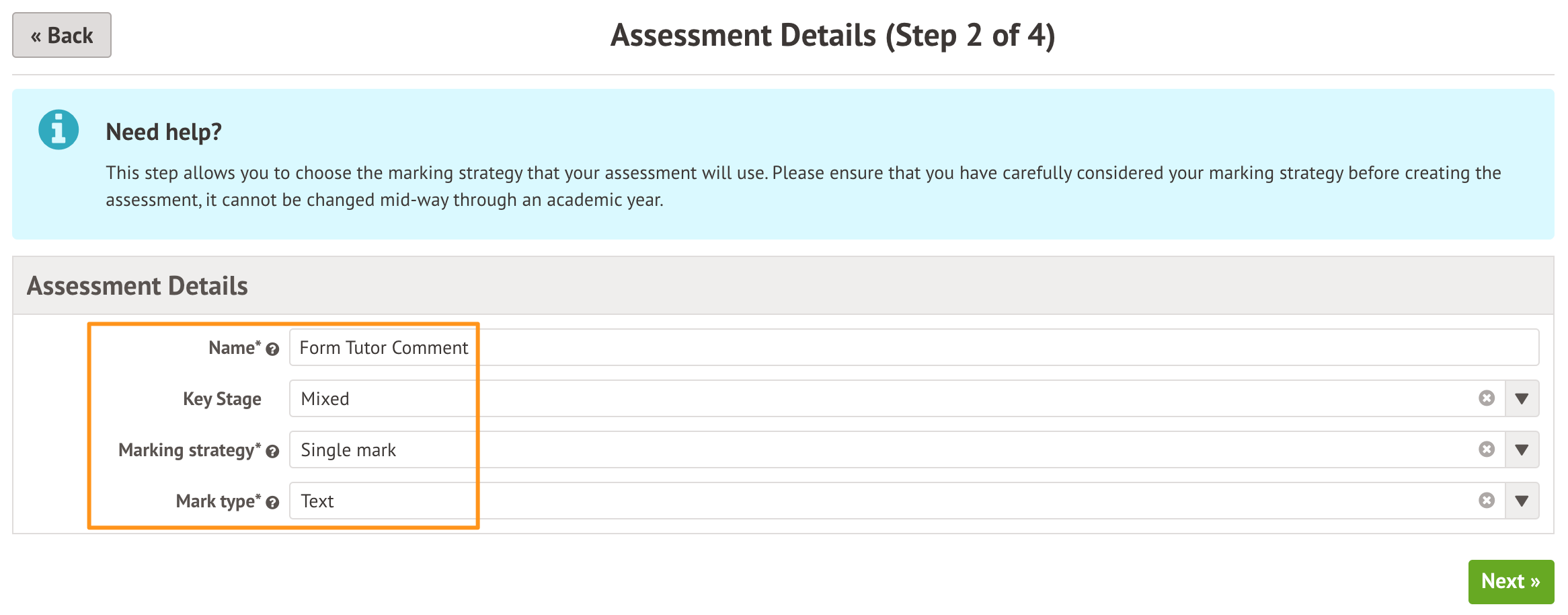Click the Key Stage label
1568x615 pixels.
click(222, 399)
